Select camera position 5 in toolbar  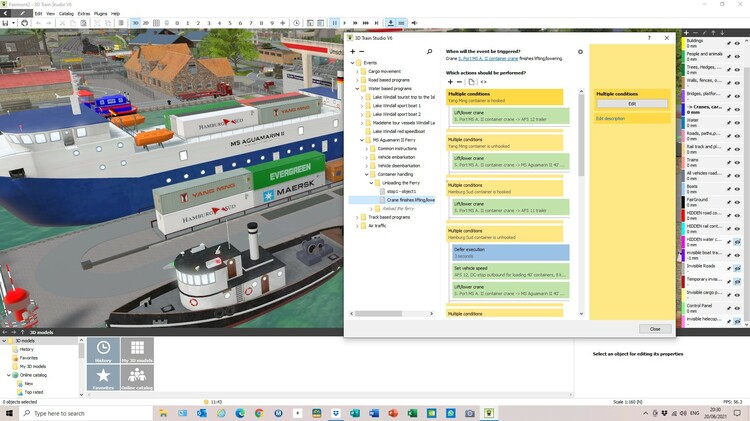click(230, 23)
